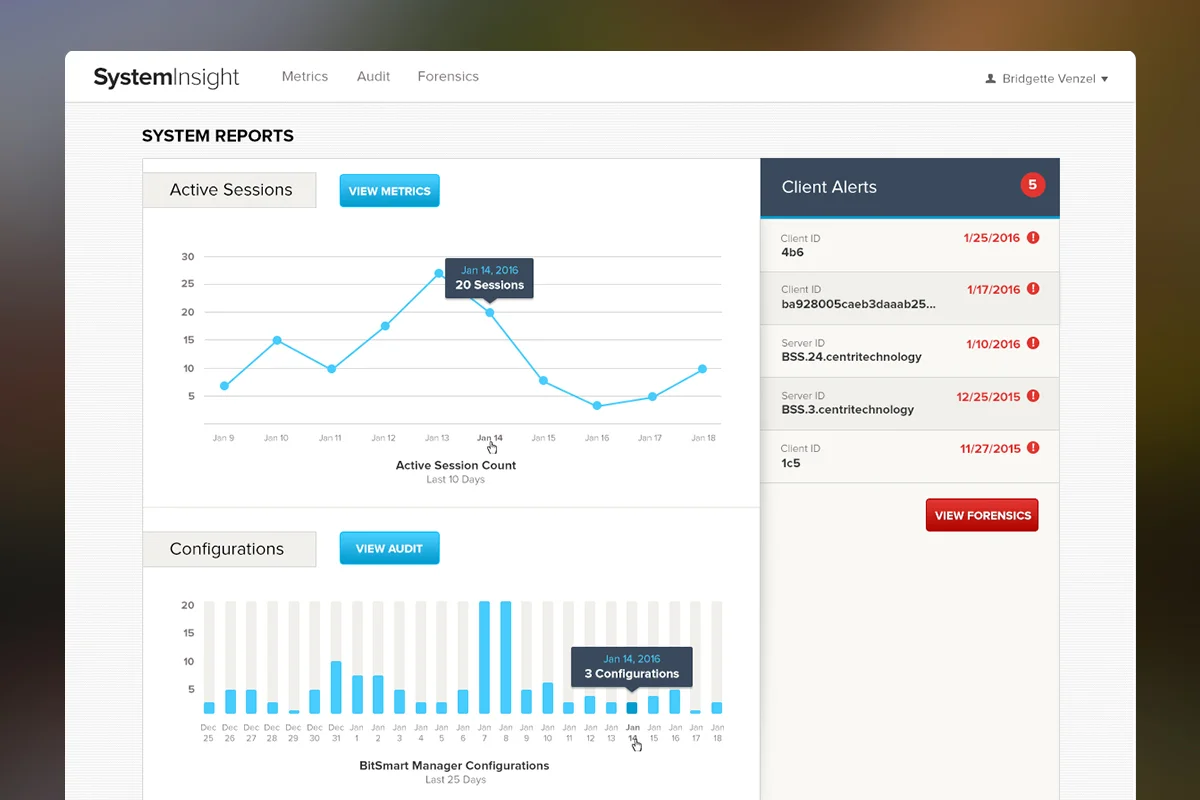
Task: Click the Dec 31 configurations bar
Action: (x=336, y=688)
